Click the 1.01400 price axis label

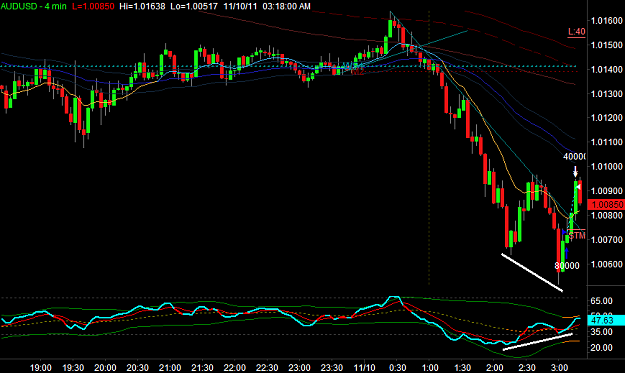coord(607,69)
